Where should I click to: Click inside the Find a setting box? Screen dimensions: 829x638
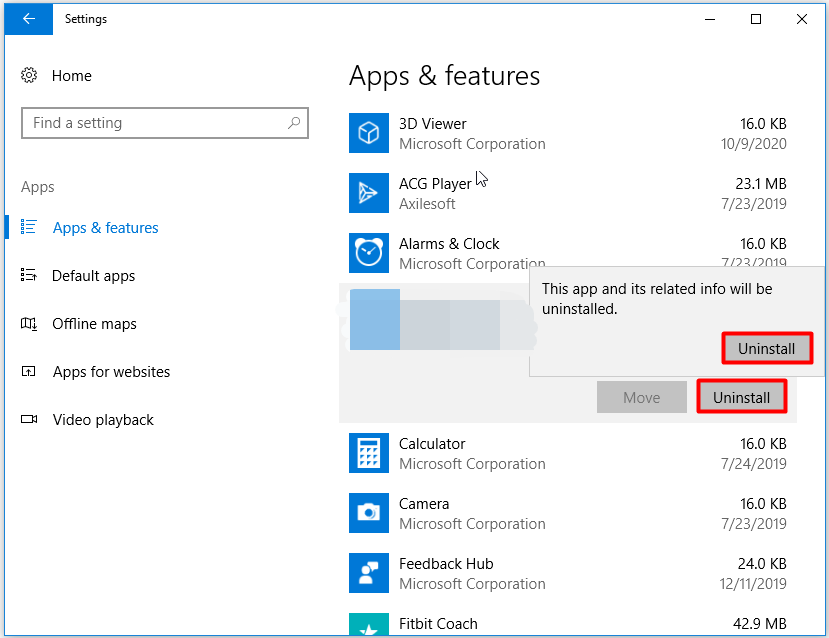[x=150, y=122]
